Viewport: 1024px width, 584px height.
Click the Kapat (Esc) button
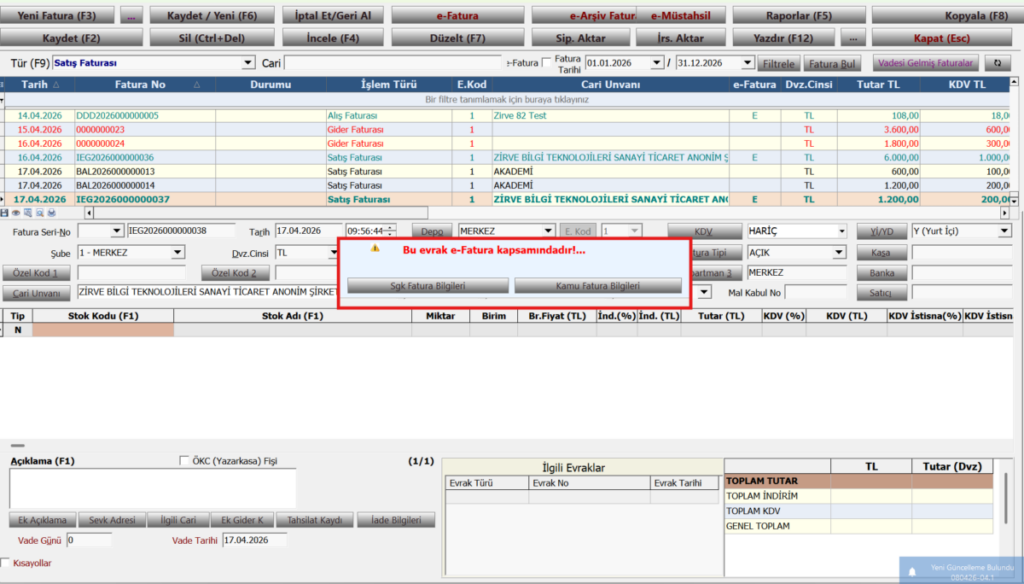point(941,38)
